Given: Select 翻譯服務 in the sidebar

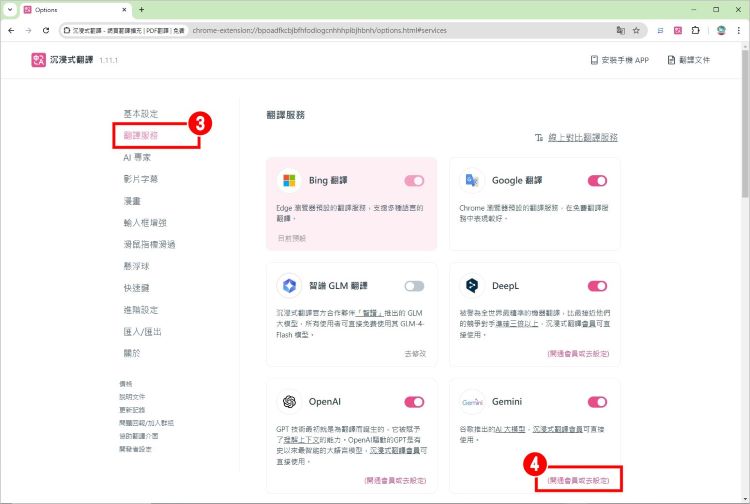Looking at the screenshot, I should 141,135.
